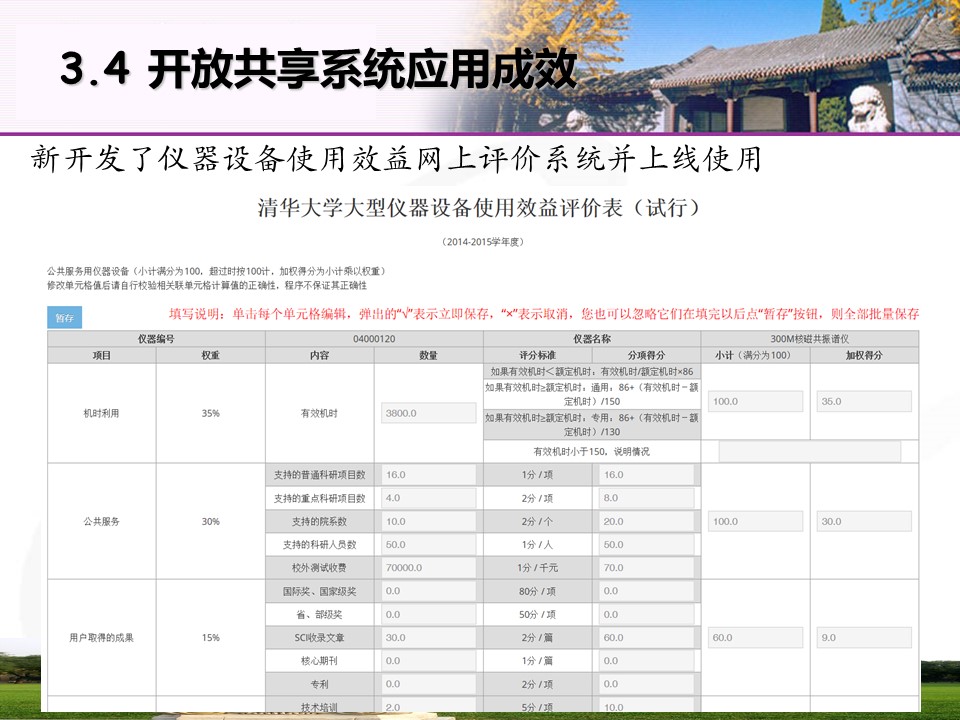Screen dimensions: 960x720
Task: Edit quantity field for 核心期刊
Action: coord(429,661)
